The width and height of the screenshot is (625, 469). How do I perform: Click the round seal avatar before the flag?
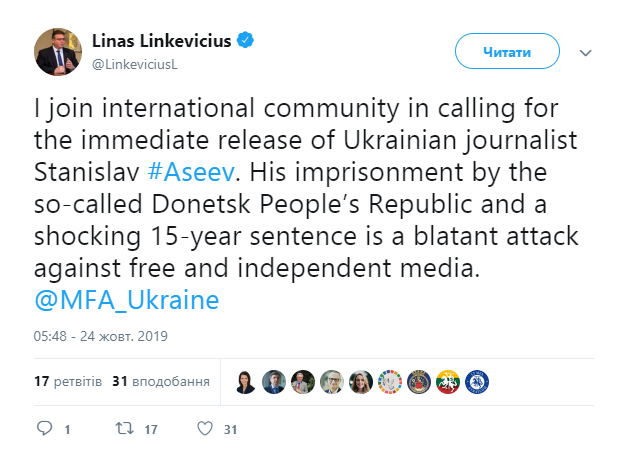(420, 381)
